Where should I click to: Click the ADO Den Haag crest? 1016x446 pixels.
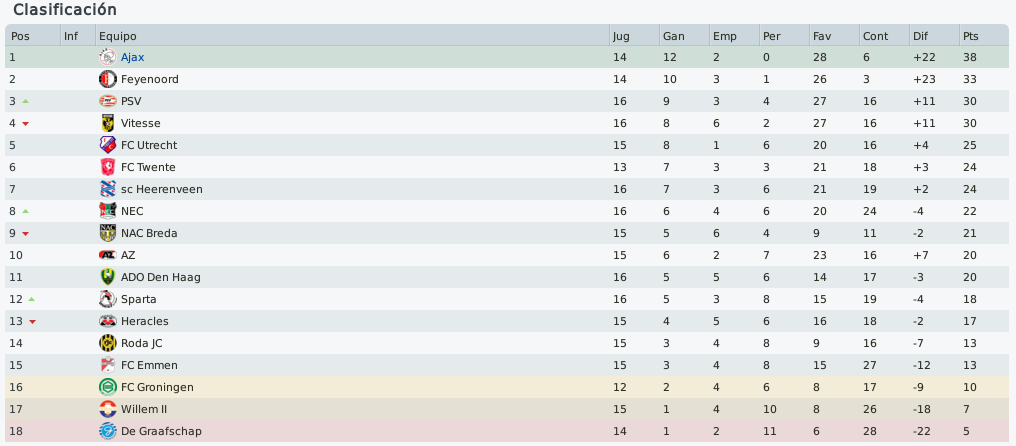[107, 277]
